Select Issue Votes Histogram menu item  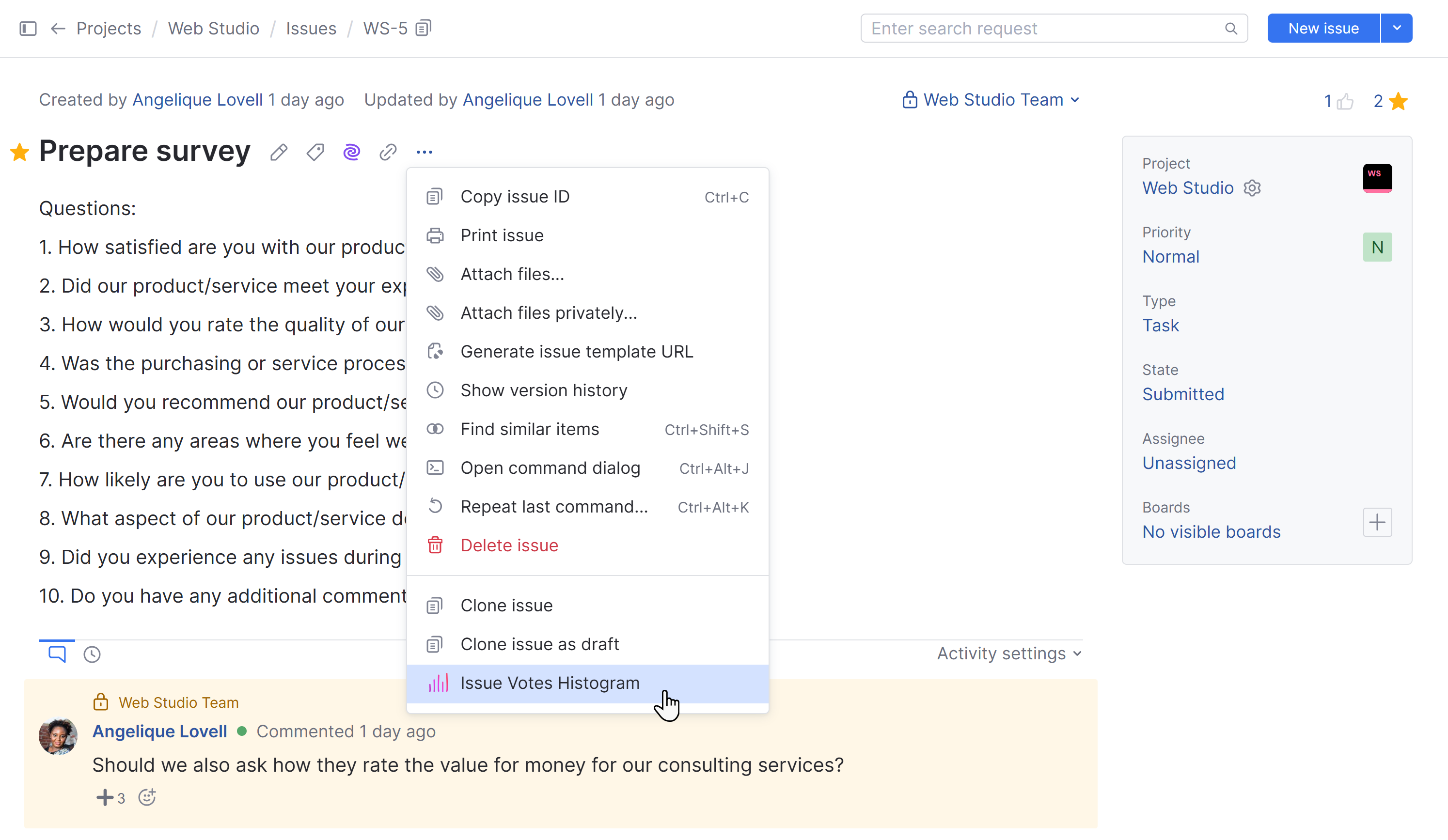[550, 683]
